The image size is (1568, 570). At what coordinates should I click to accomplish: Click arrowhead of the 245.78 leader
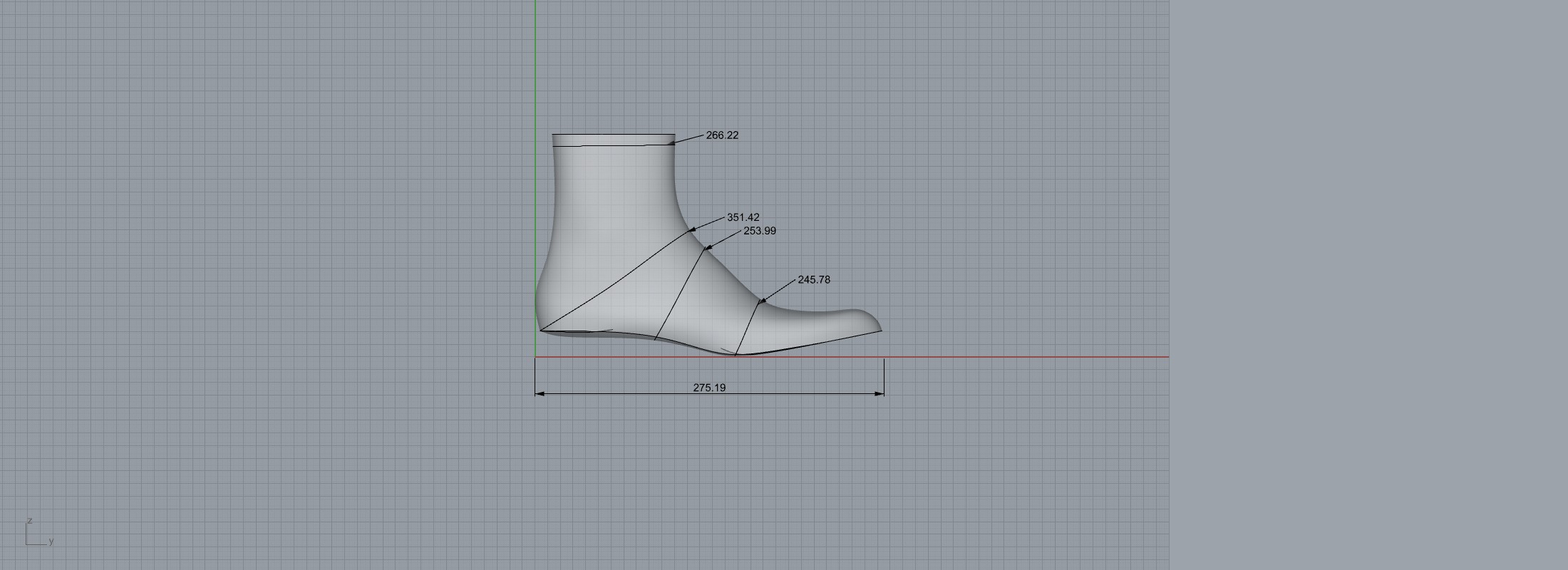coord(762,301)
